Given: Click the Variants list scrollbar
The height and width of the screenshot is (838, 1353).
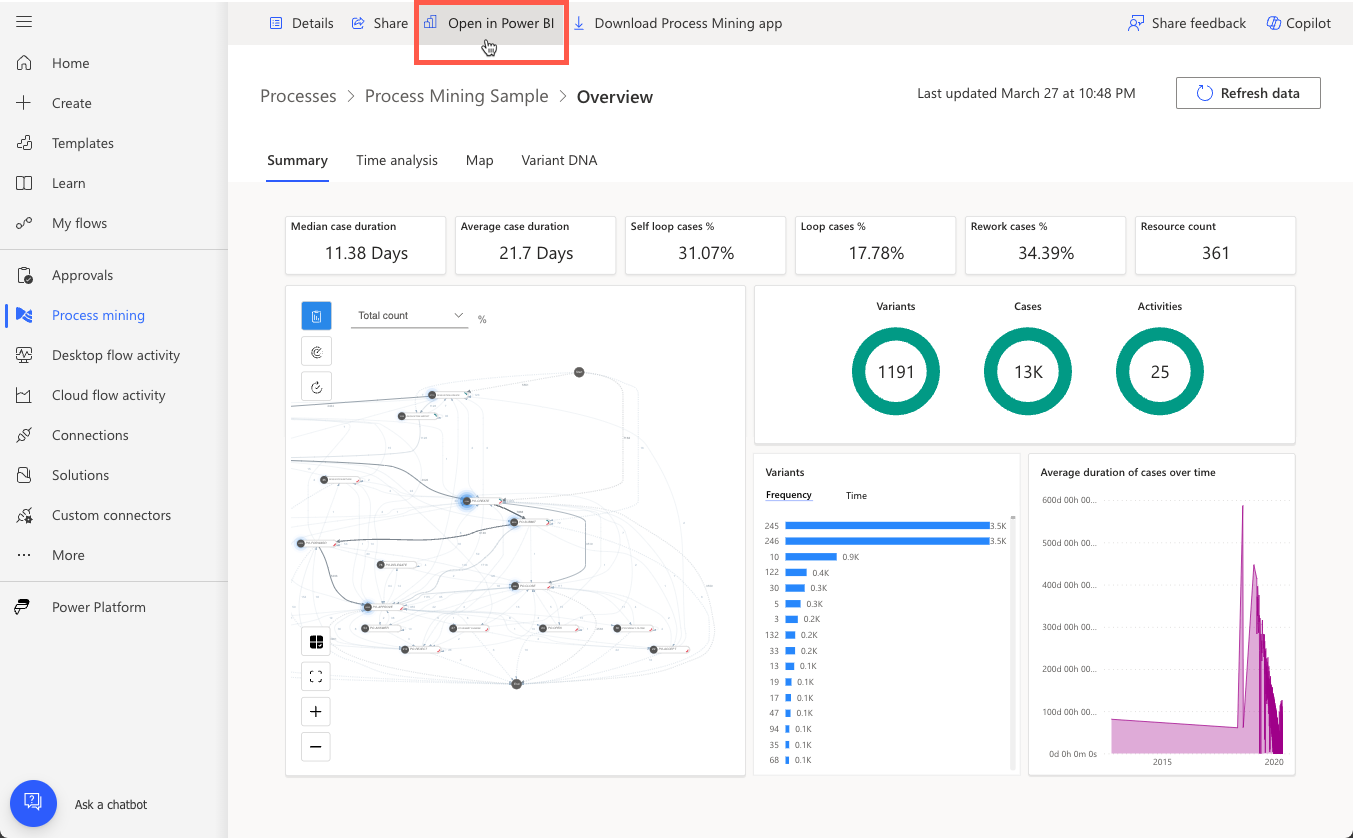Looking at the screenshot, I should pos(1013,641).
